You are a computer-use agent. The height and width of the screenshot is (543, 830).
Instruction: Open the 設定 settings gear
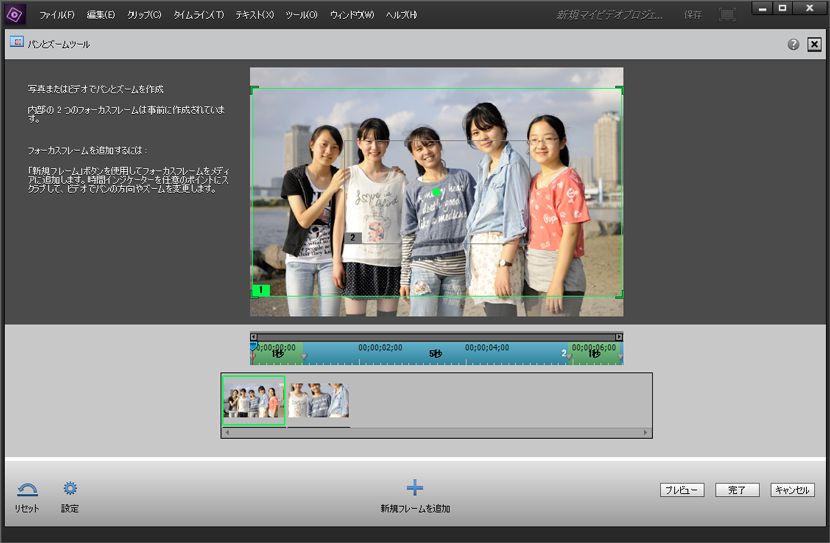(x=70, y=488)
